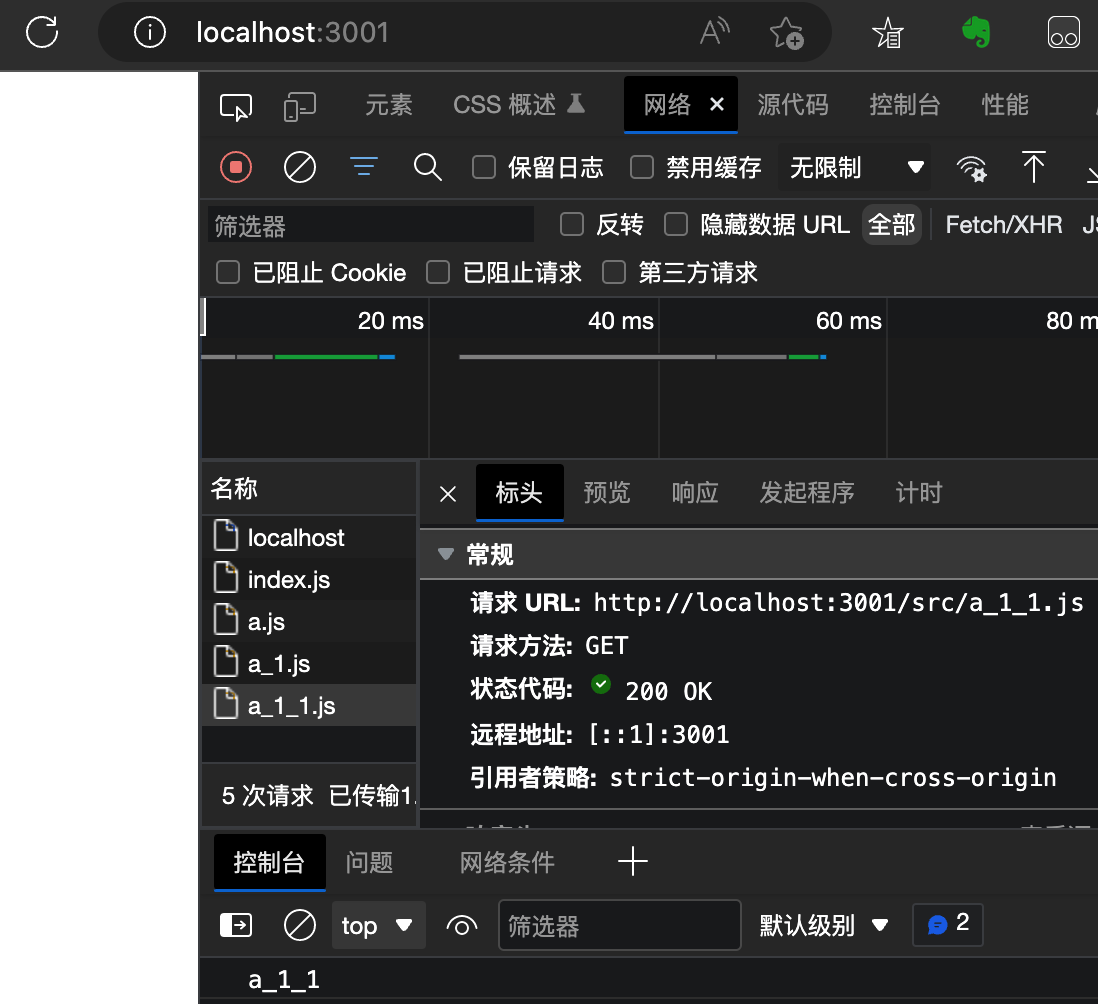Activate the inspect element selector tool
Viewport: 1098px width, 1004px height.
tap(236, 107)
